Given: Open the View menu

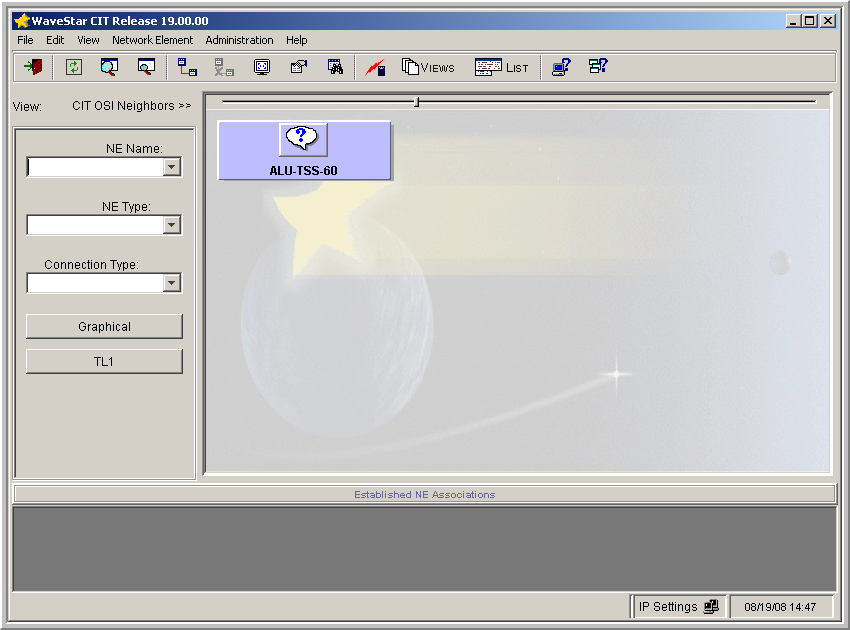Looking at the screenshot, I should point(88,40).
